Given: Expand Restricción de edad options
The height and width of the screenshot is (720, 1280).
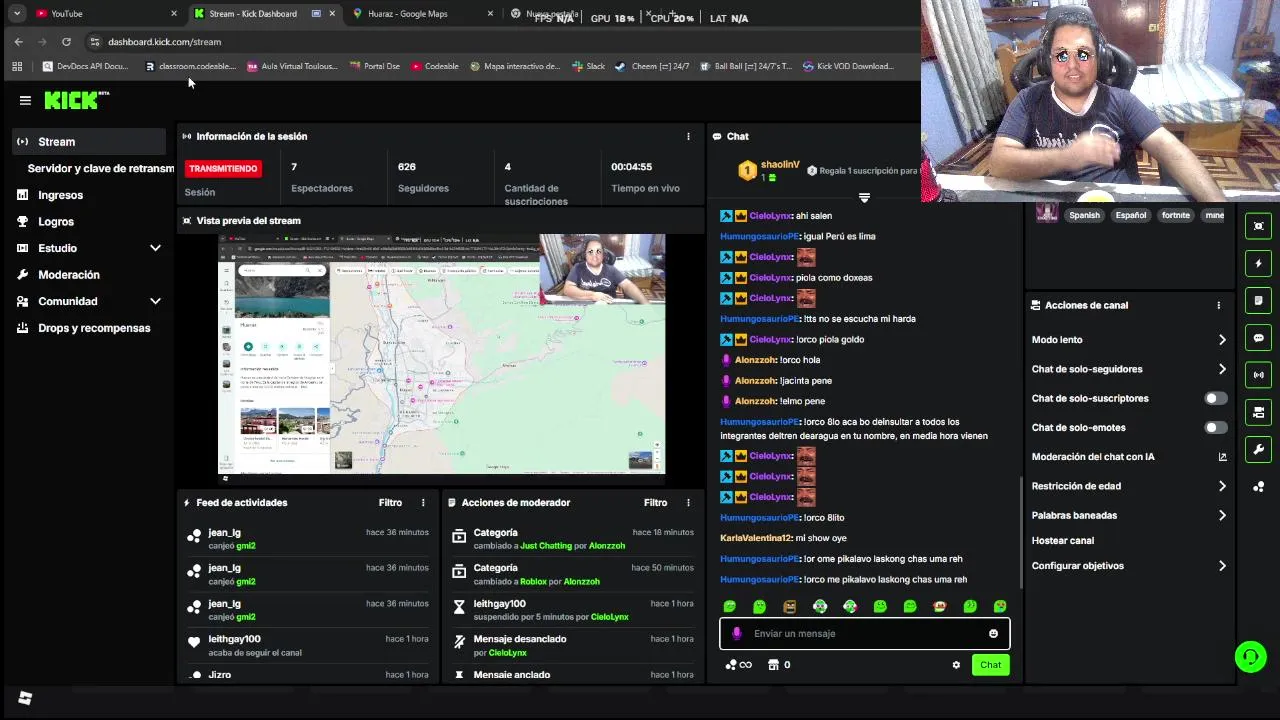Looking at the screenshot, I should (x=1222, y=486).
